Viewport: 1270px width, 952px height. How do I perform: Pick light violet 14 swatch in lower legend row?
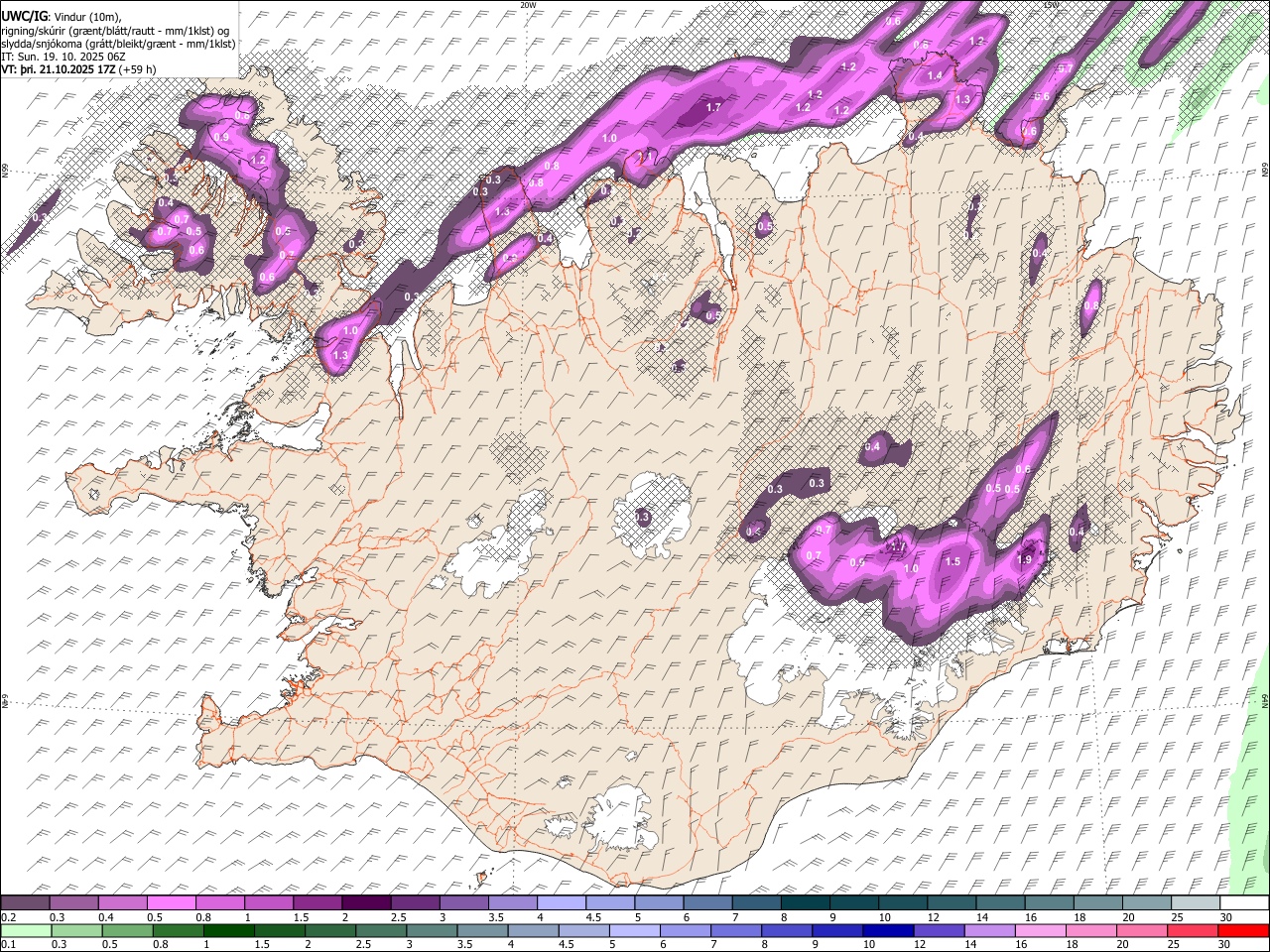tap(989, 931)
